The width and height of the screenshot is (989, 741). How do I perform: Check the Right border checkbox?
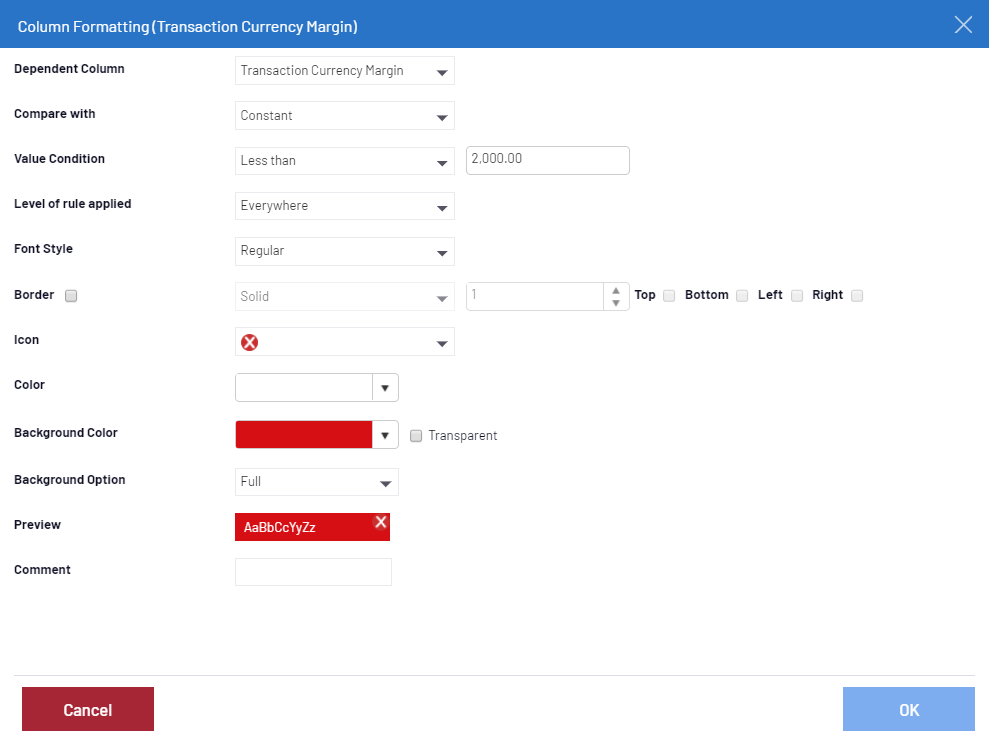(857, 296)
